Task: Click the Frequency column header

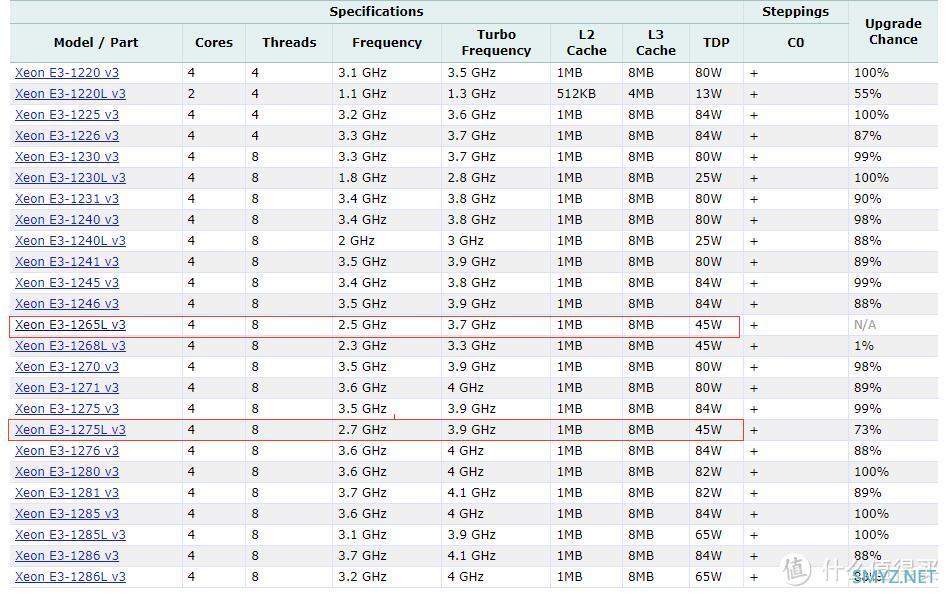Action: 387,42
